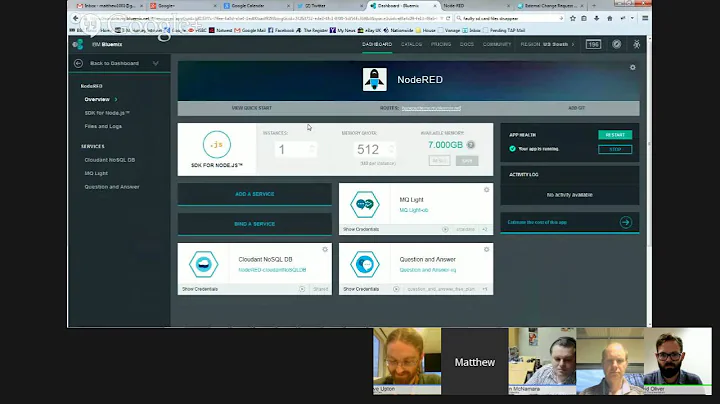Open SDK for Node.js in sidebar
The image size is (720, 404).
[x=107, y=113]
